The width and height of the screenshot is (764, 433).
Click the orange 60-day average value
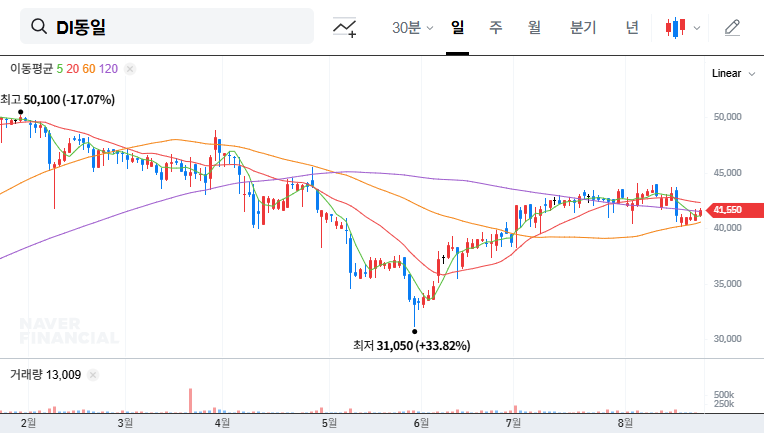89,69
